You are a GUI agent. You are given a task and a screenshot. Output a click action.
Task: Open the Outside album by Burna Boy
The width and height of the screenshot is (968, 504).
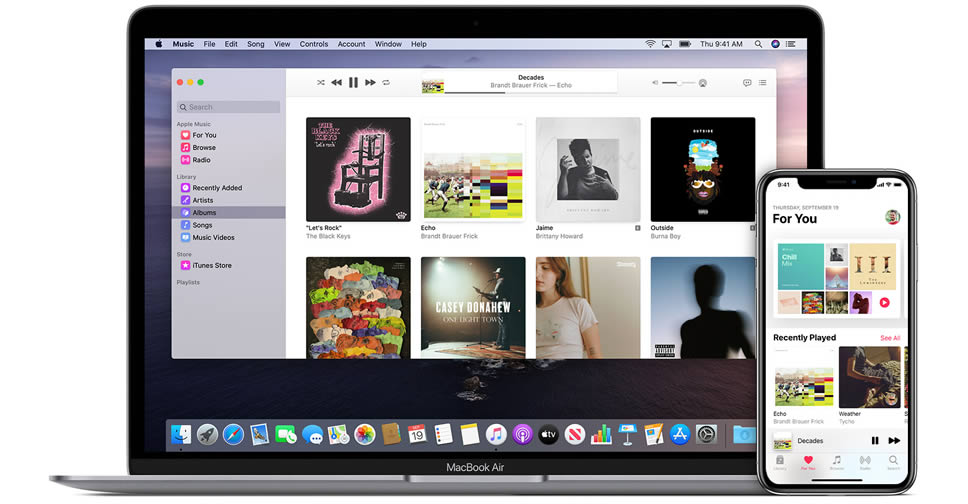pos(702,169)
